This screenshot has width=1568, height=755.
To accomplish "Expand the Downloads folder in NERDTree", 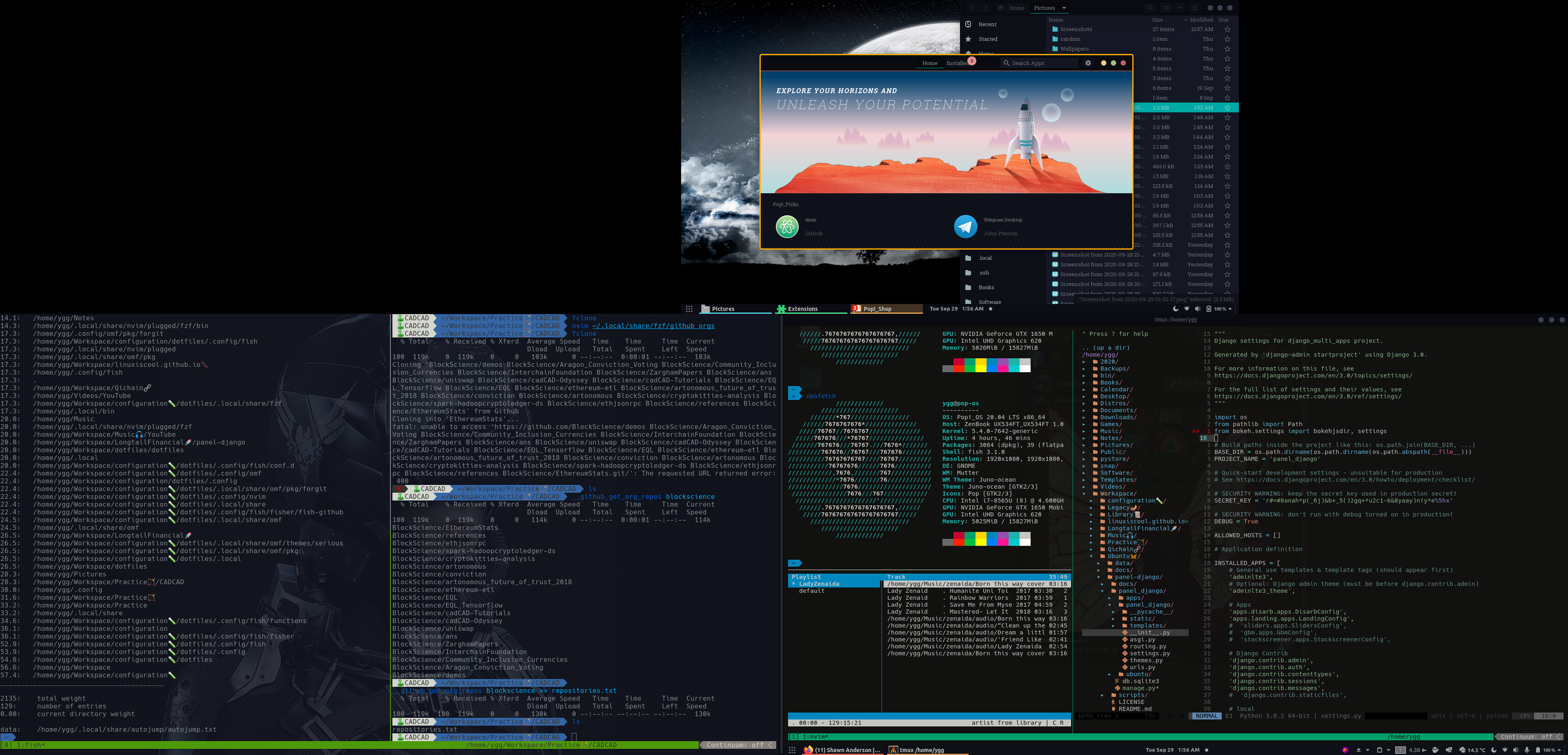I will tap(1116, 417).
